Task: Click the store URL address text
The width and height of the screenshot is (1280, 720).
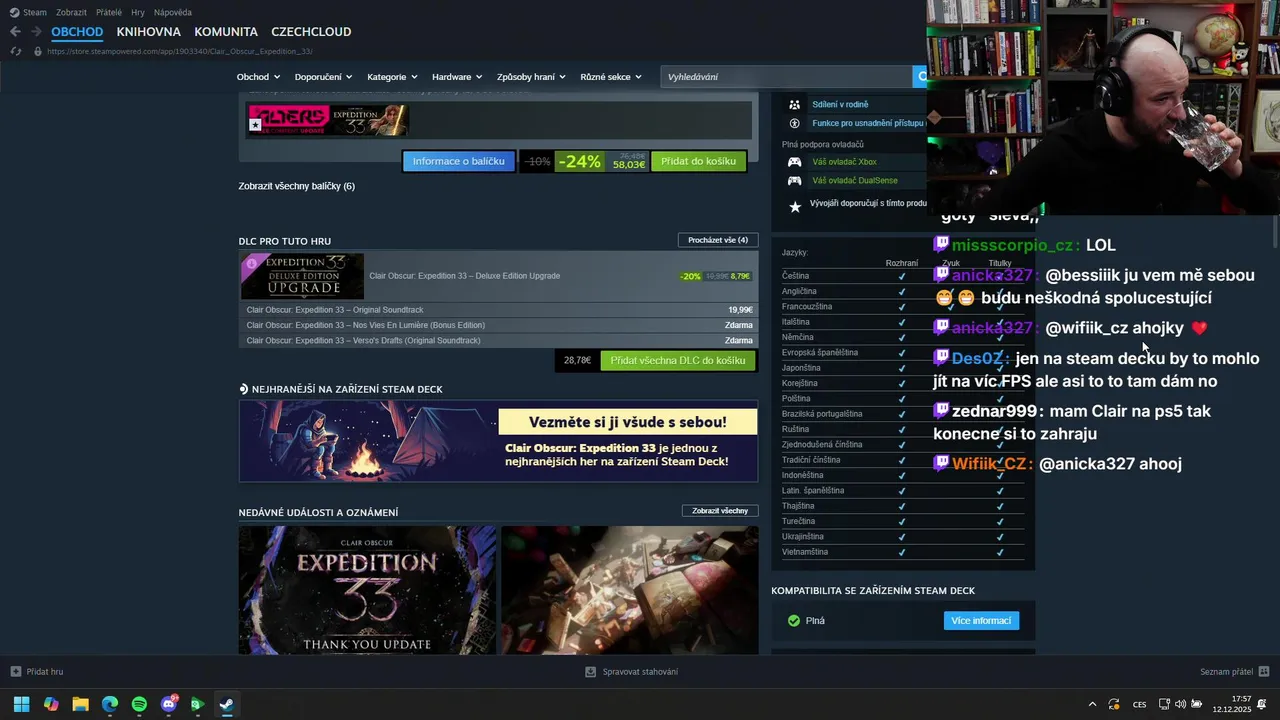Action: 180,51
